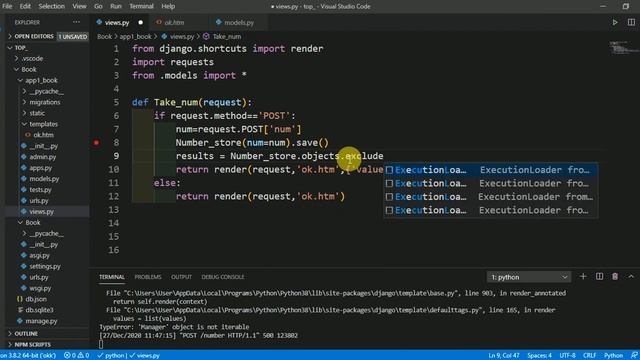The image size is (640, 360).
Task: Open models.py in the file tree
Action: click(44, 179)
